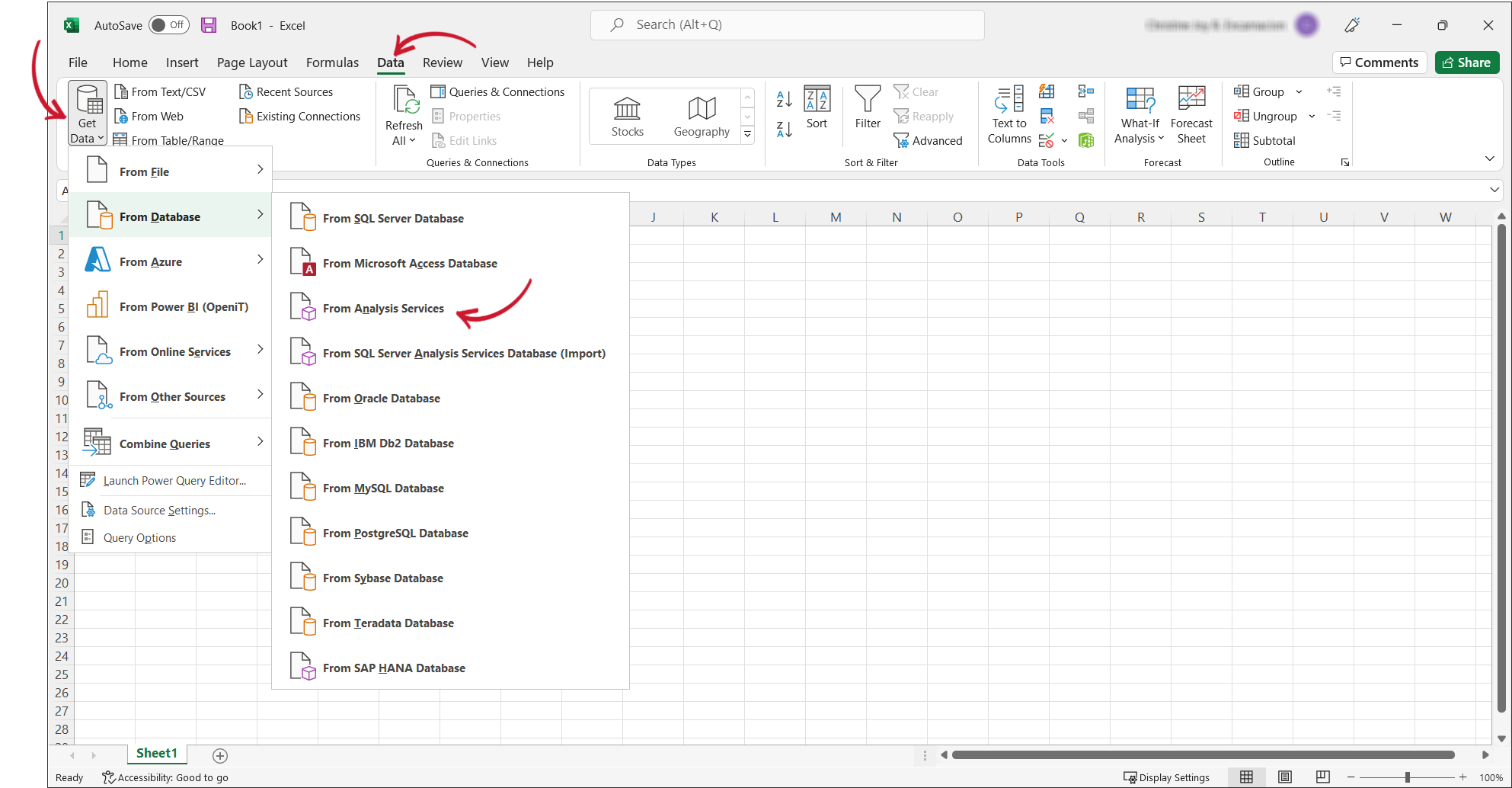This screenshot has width=1512, height=788.
Task: Create a Forecast Sheet
Action: (x=1191, y=115)
